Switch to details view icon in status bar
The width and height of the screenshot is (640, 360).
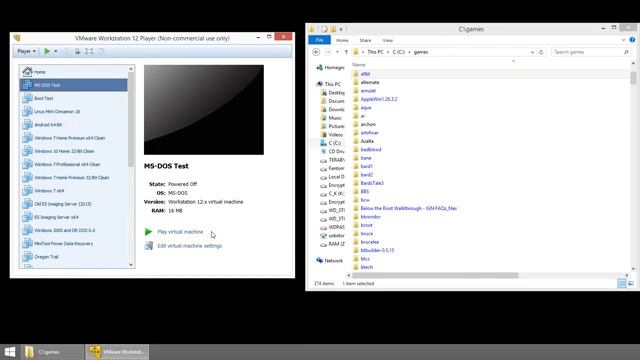(x=622, y=283)
